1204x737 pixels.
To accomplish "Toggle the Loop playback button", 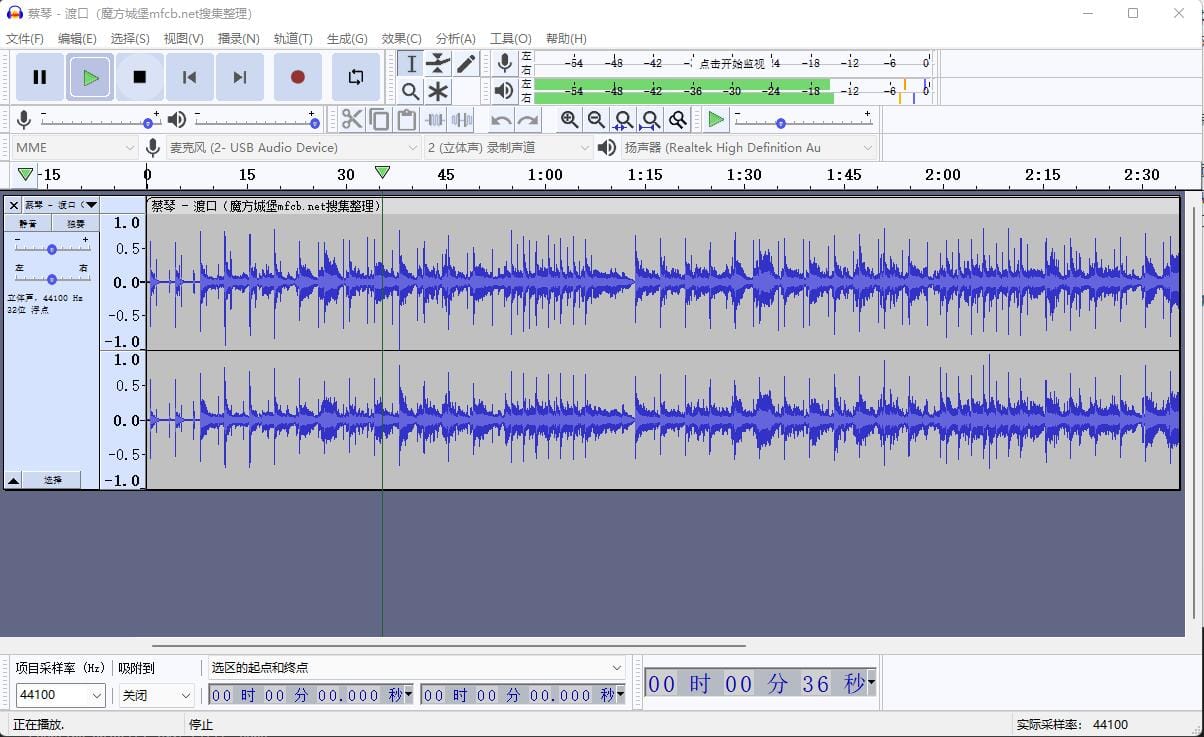I will 356,77.
